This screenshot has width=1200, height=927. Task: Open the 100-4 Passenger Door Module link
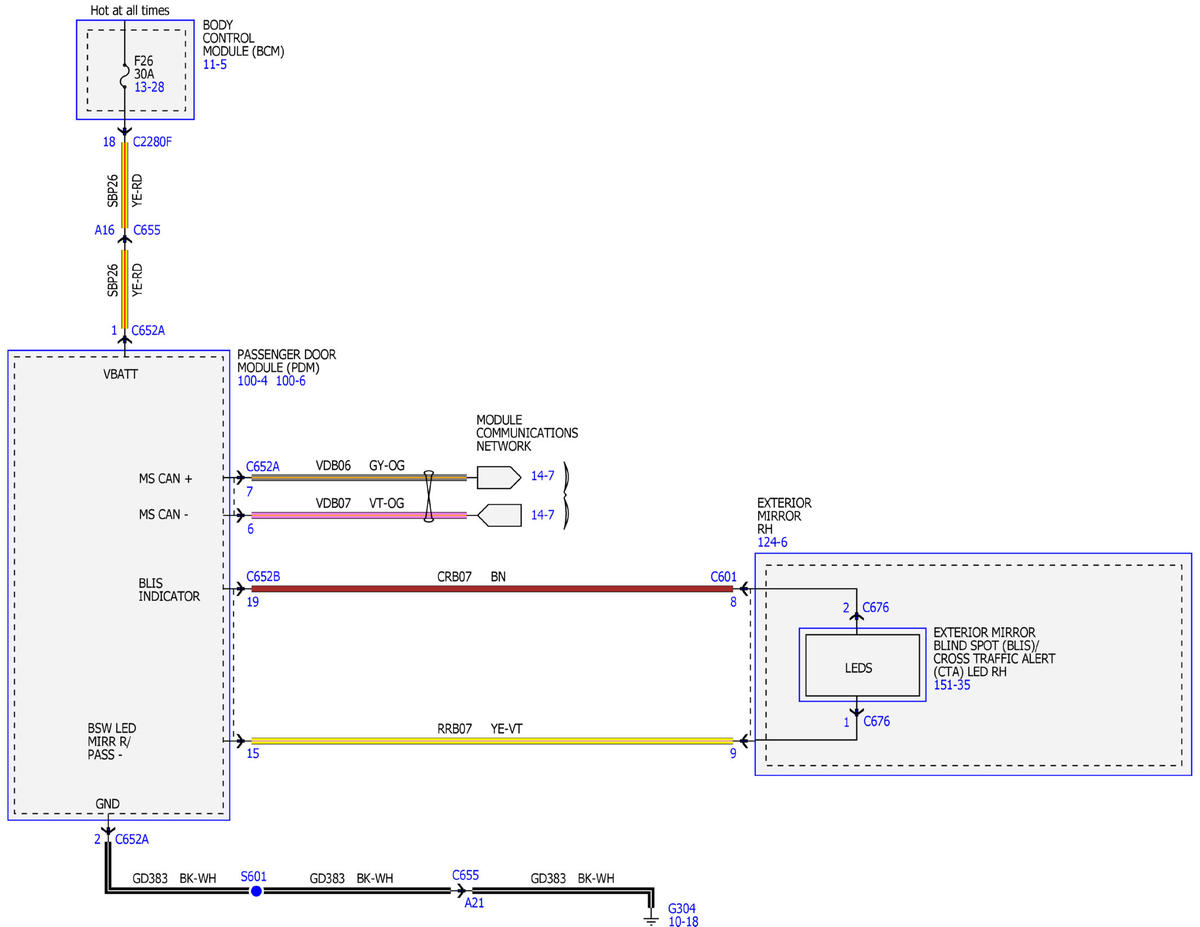[x=253, y=382]
